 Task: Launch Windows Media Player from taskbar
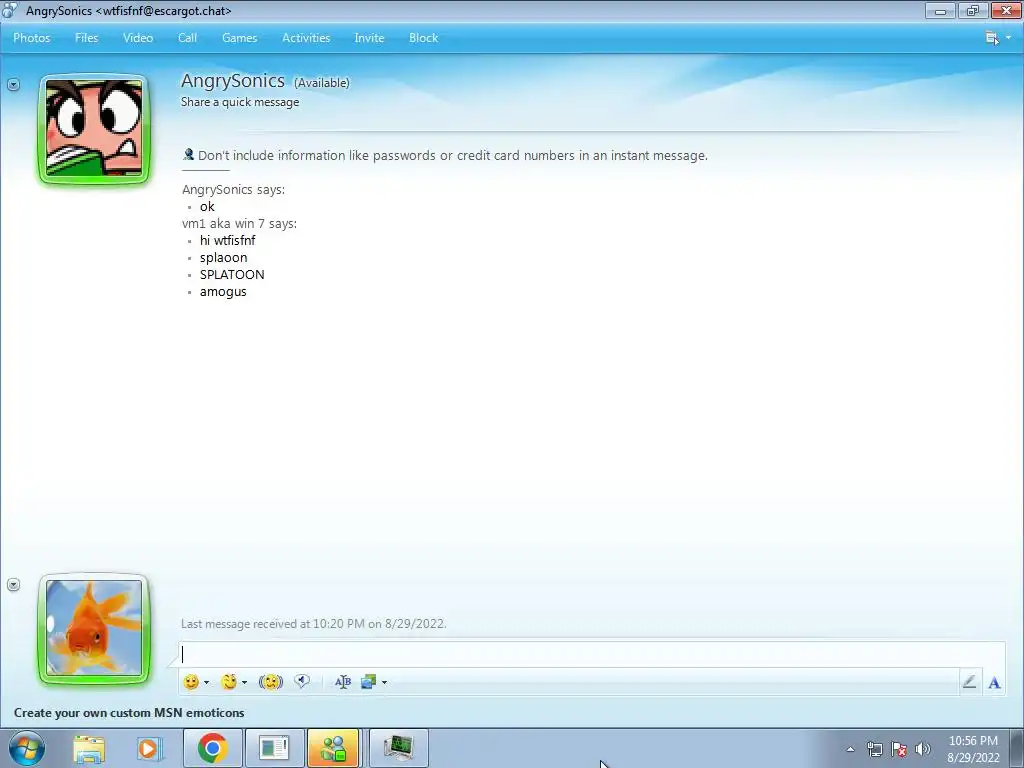click(x=149, y=748)
